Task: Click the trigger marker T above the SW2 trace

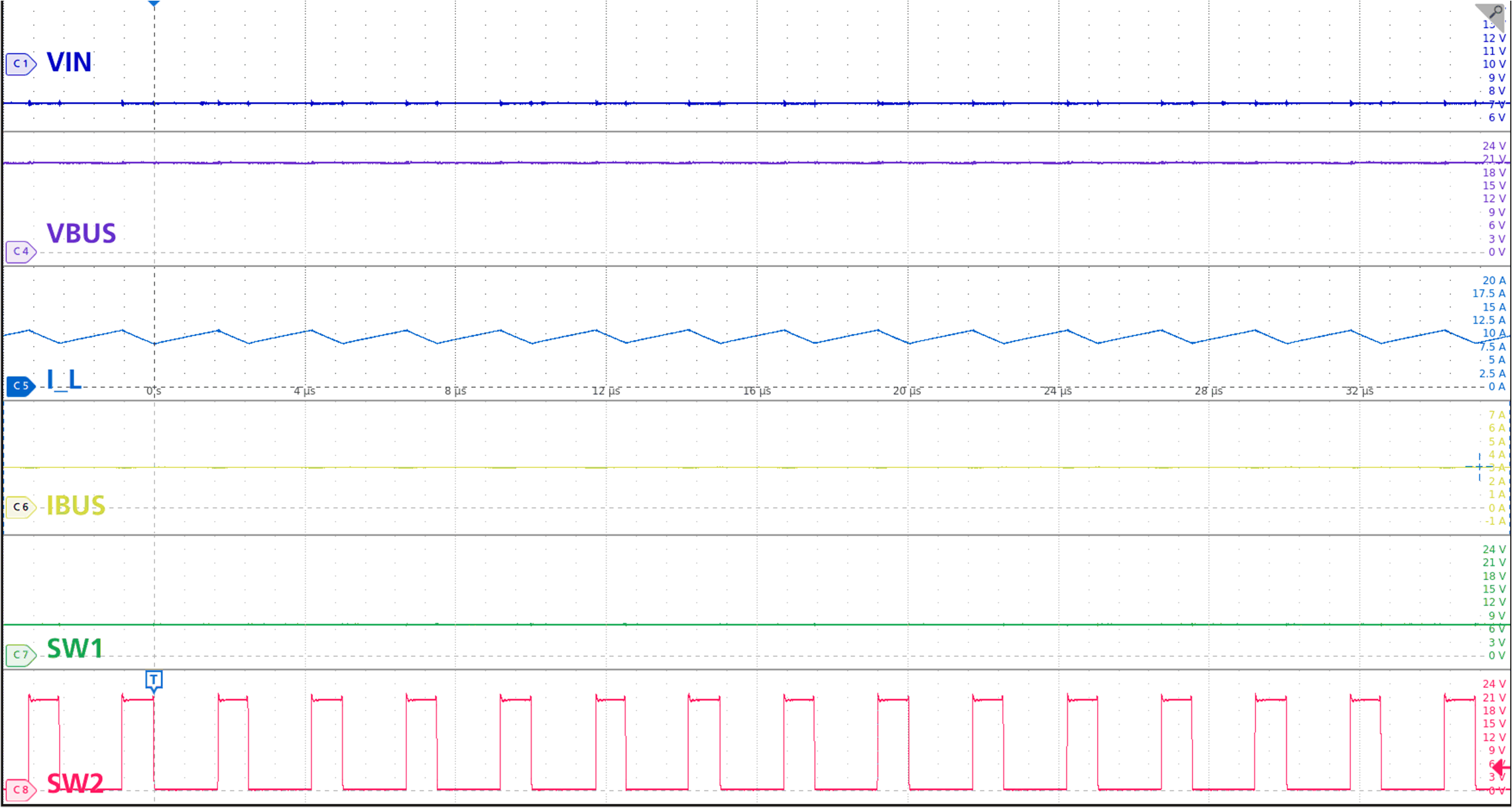Action: click(x=154, y=680)
